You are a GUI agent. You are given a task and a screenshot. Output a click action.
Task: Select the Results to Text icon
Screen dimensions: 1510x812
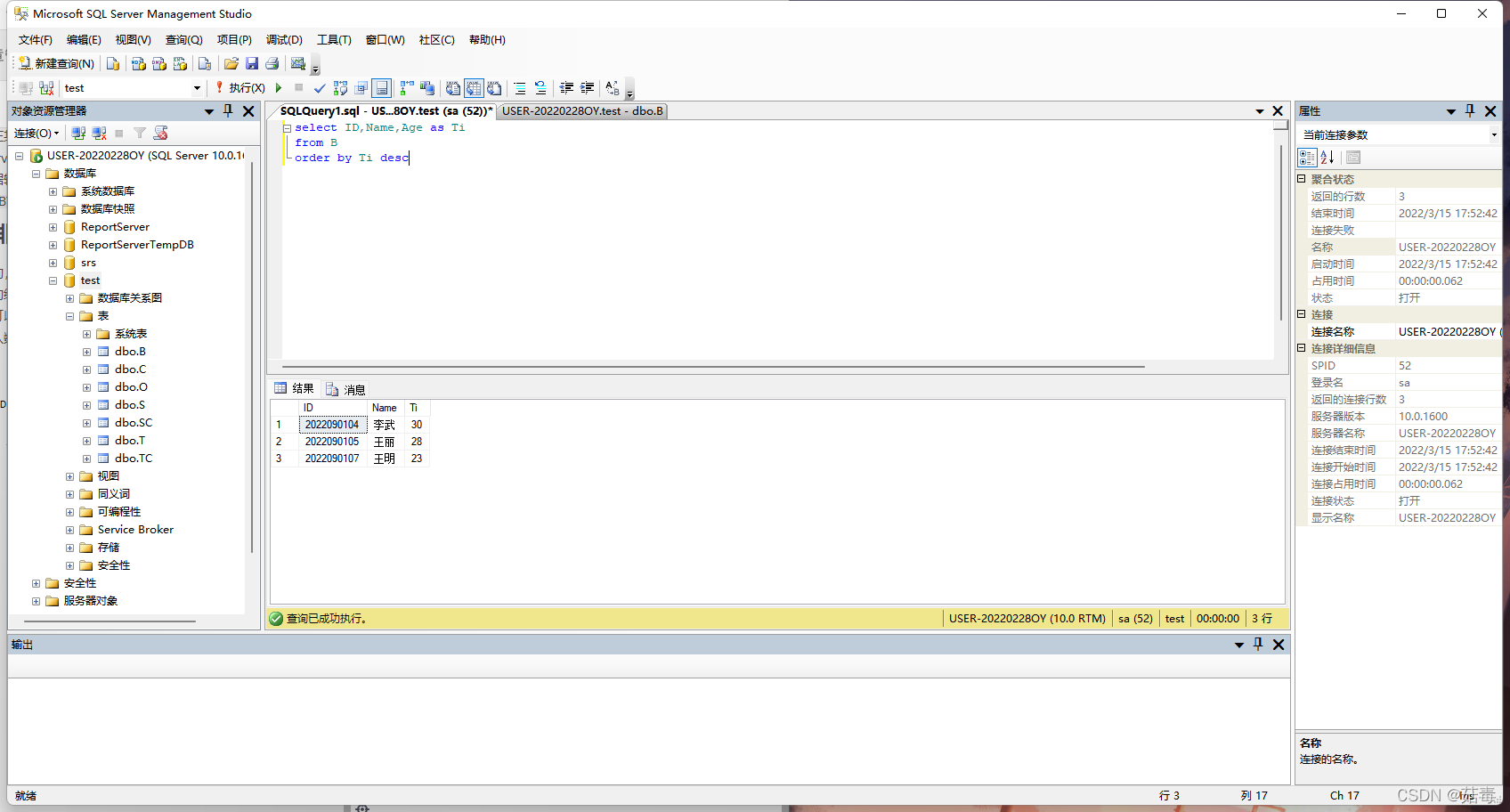[x=453, y=88]
